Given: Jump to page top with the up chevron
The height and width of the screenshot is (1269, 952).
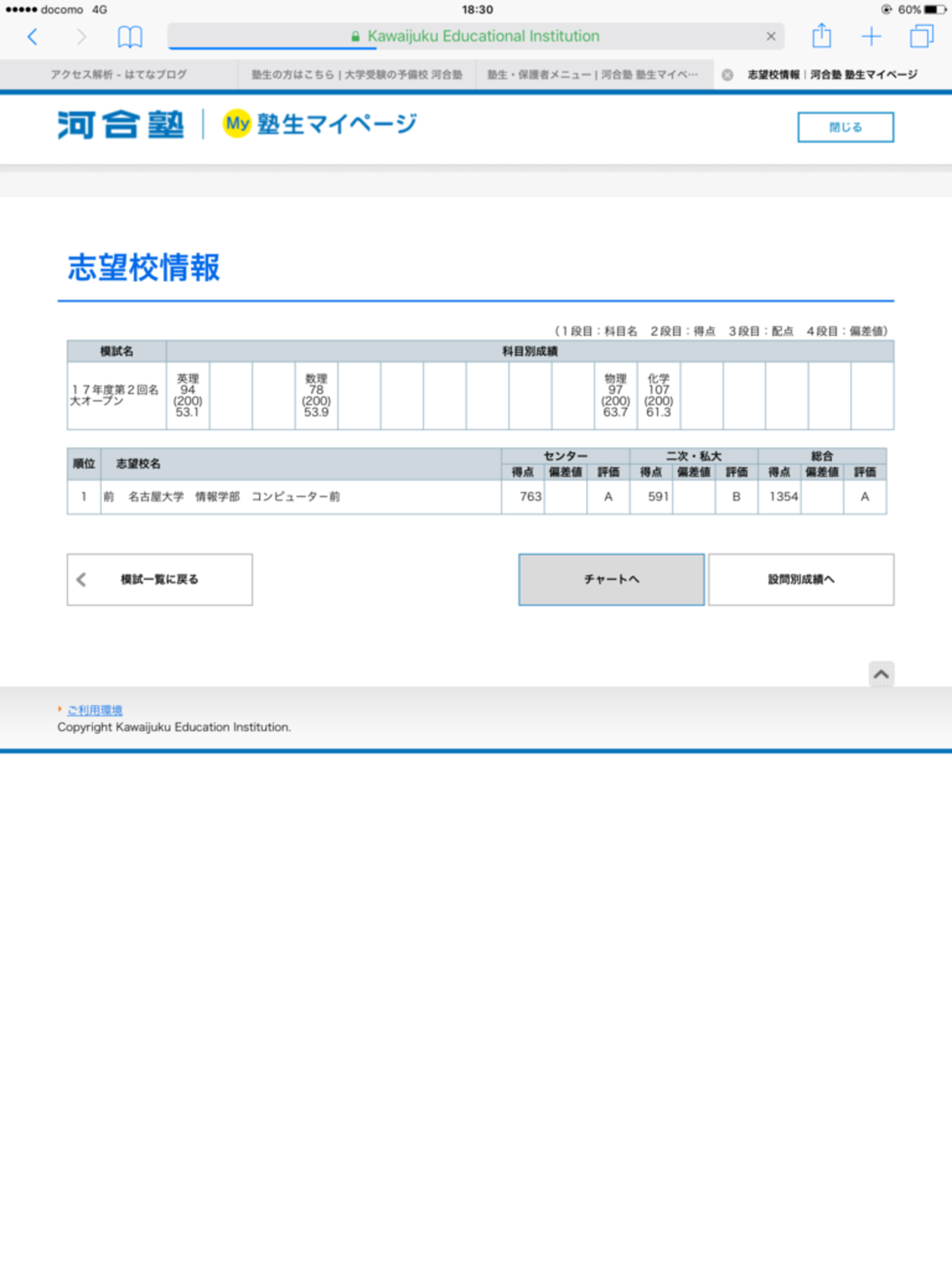Looking at the screenshot, I should point(881,674).
